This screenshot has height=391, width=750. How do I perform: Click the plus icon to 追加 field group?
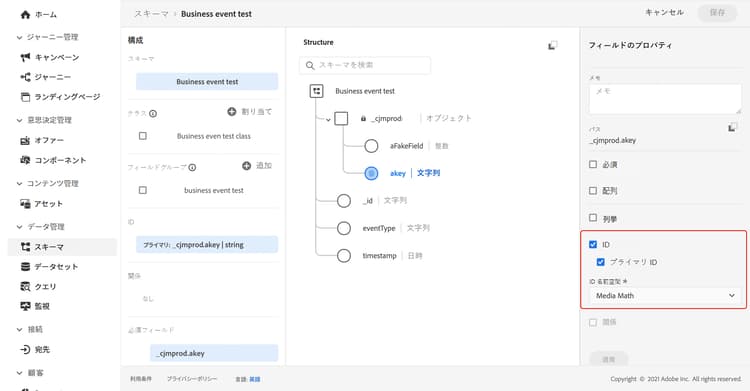(x=246, y=166)
